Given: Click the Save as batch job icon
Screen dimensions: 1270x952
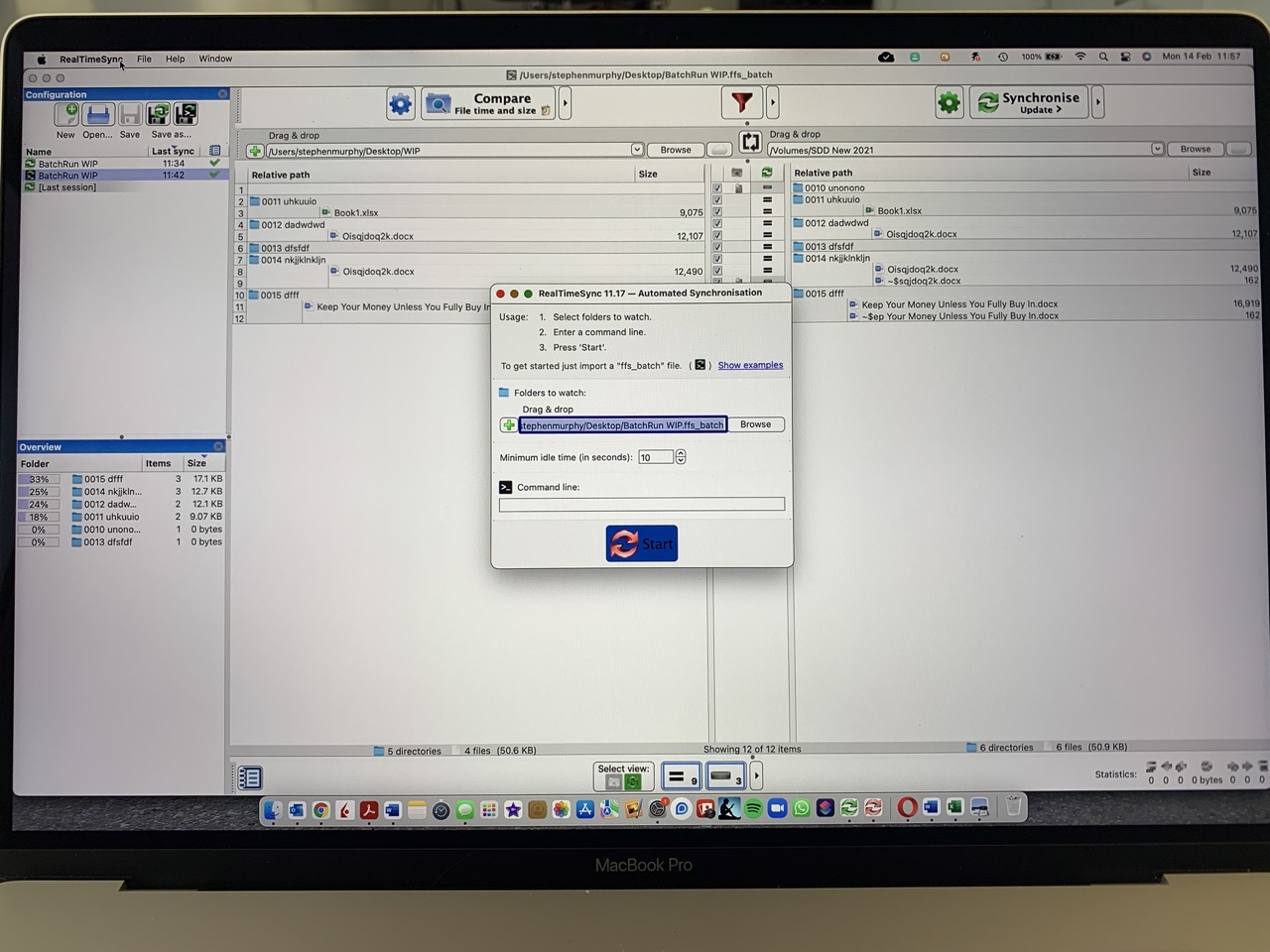Looking at the screenshot, I should click(x=186, y=115).
